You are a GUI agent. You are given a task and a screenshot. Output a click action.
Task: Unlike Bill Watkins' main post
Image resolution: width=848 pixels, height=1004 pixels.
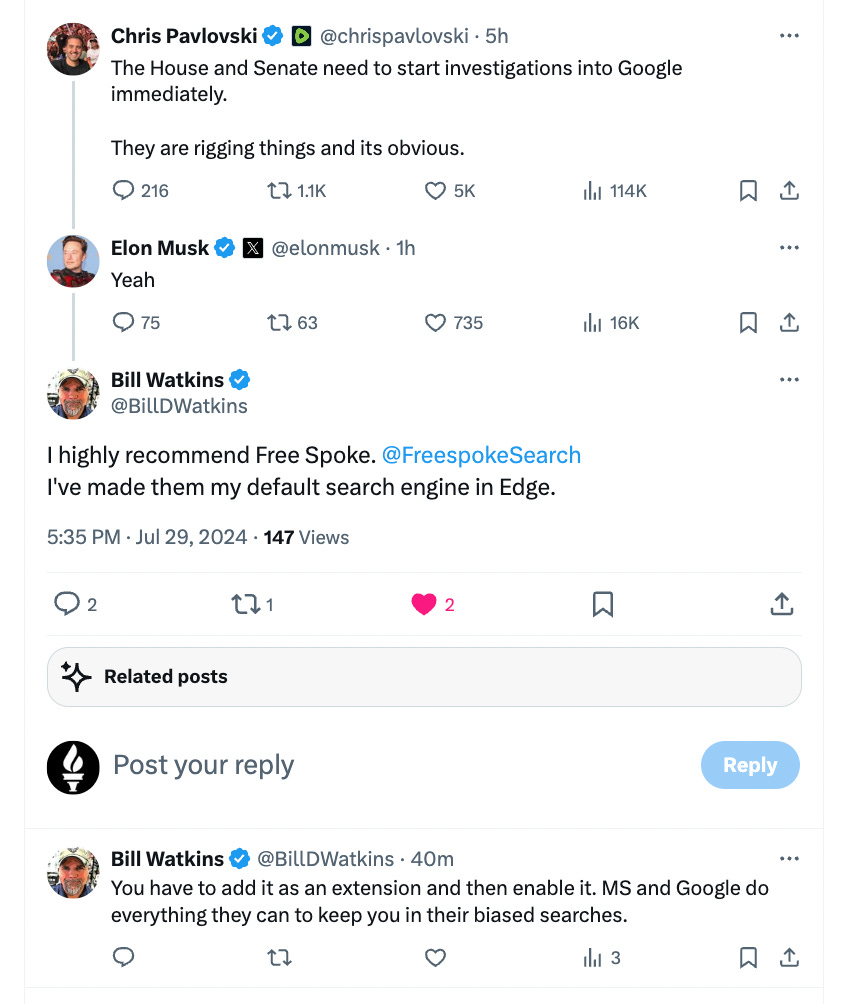coord(424,604)
